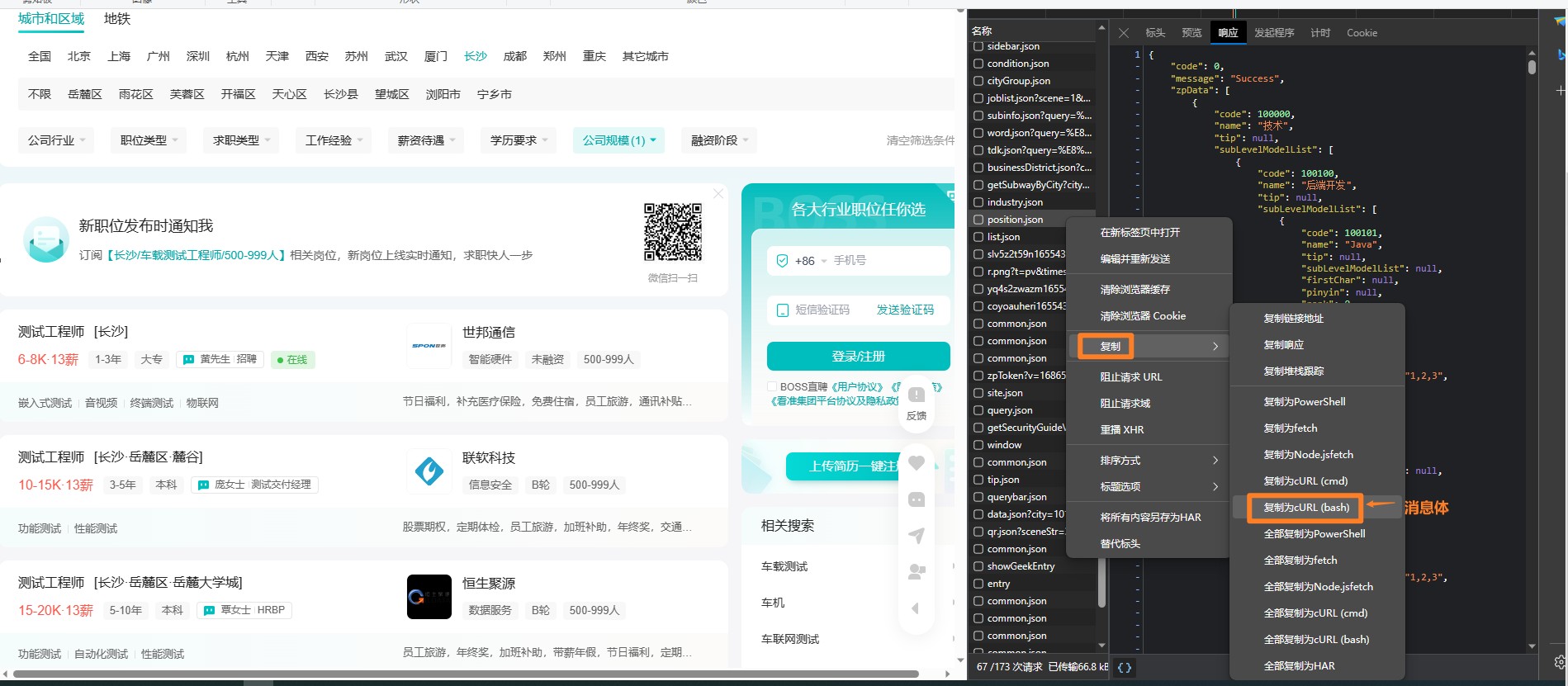Choose 上海 in the city list
The width and height of the screenshot is (1568, 686).
pyautogui.click(x=119, y=56)
